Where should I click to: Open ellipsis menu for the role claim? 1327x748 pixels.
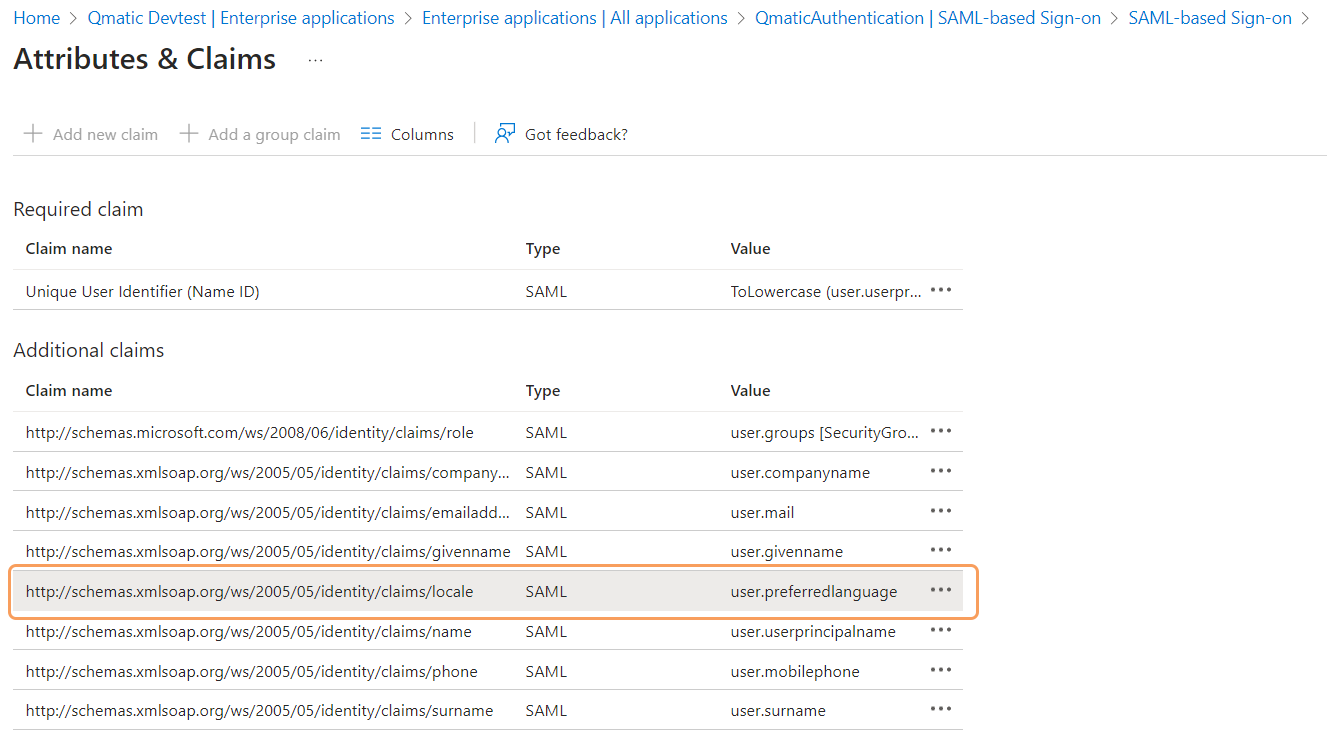pos(940,432)
